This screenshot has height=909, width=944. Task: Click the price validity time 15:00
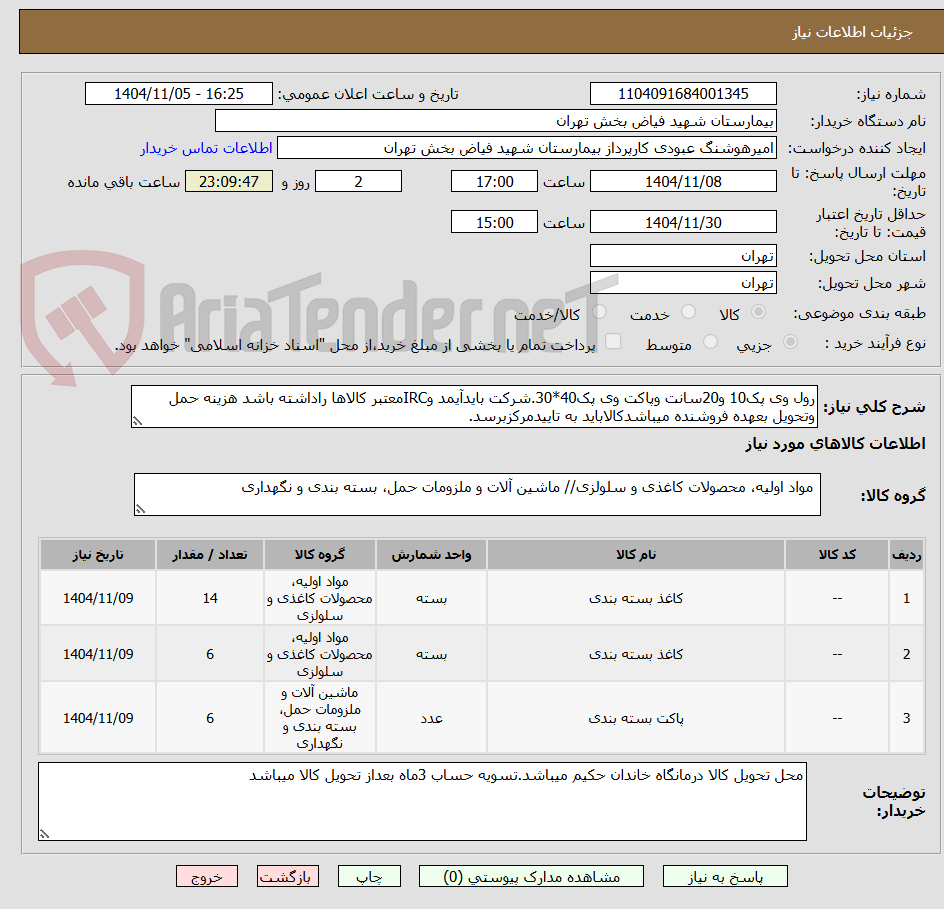point(494,222)
